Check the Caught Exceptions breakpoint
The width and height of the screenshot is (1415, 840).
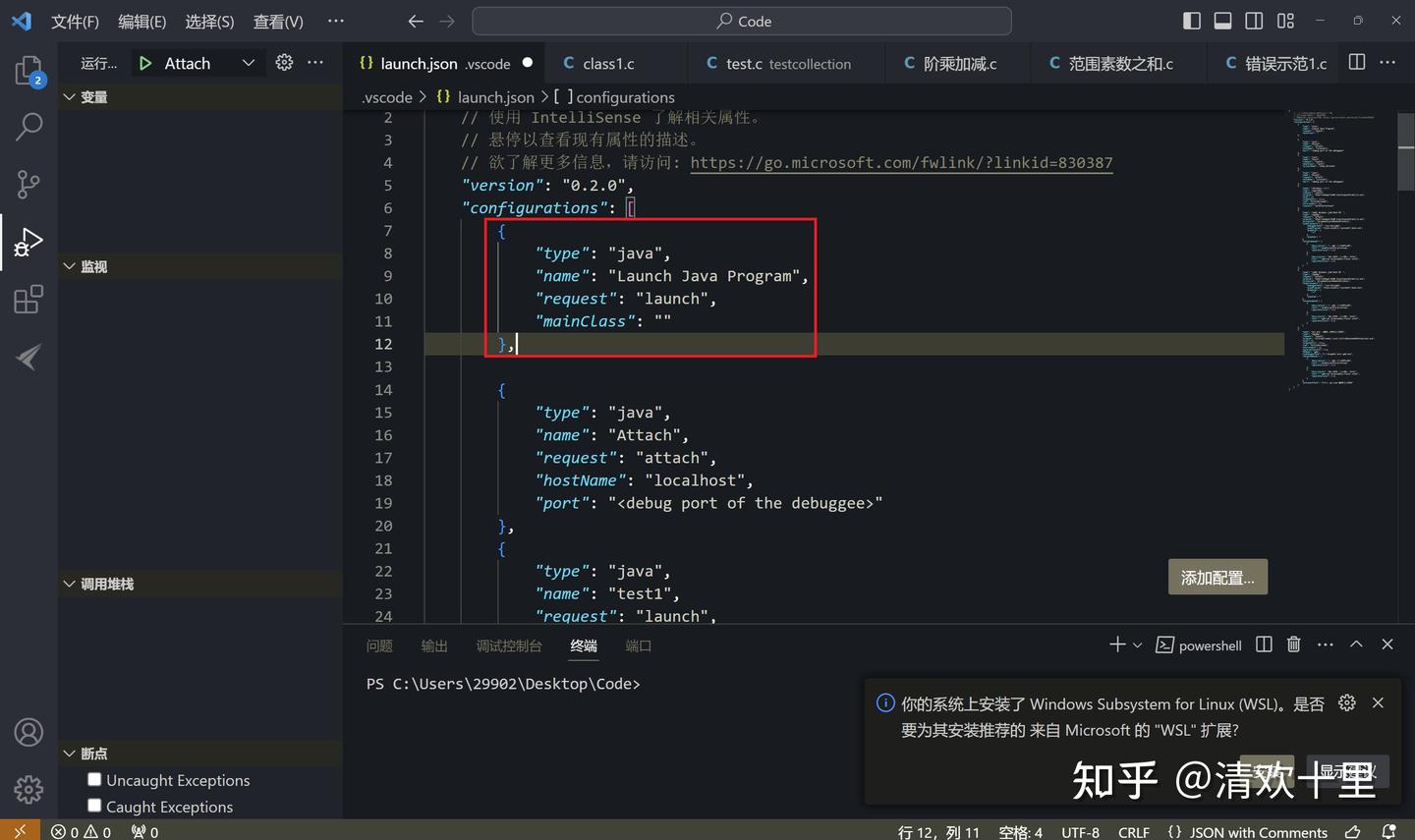[94, 807]
